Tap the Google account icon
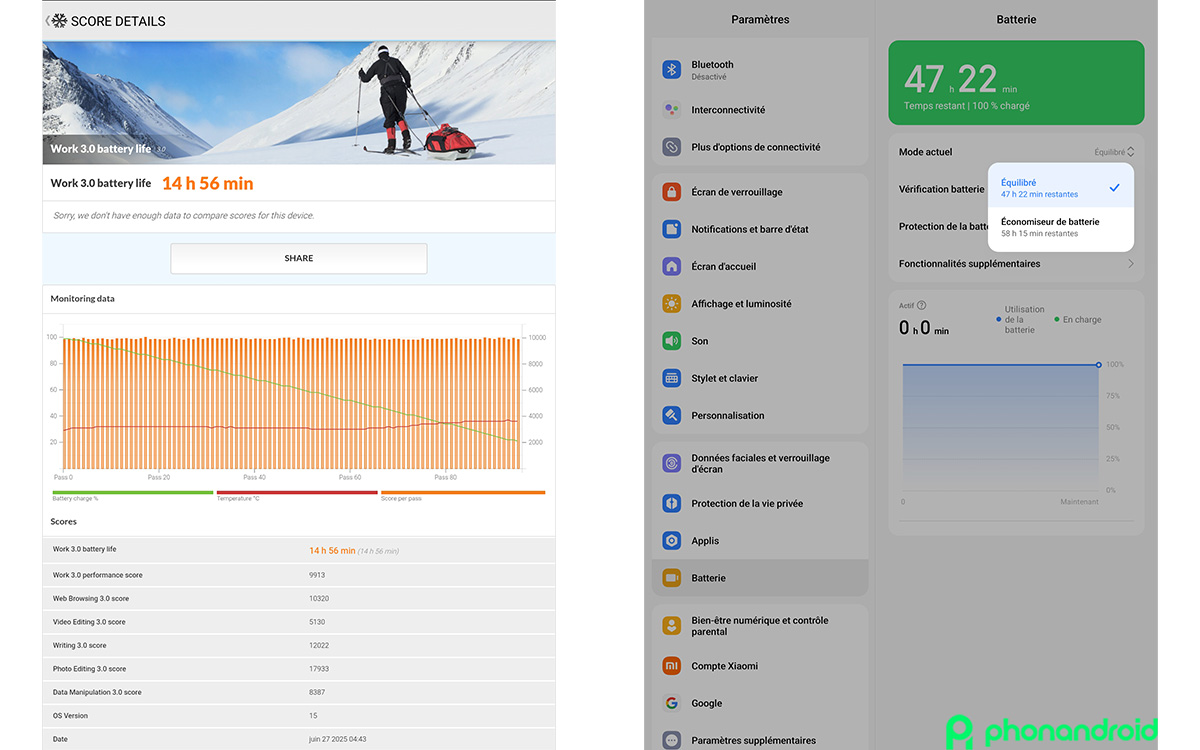This screenshot has height=750, width=1200. 672,703
